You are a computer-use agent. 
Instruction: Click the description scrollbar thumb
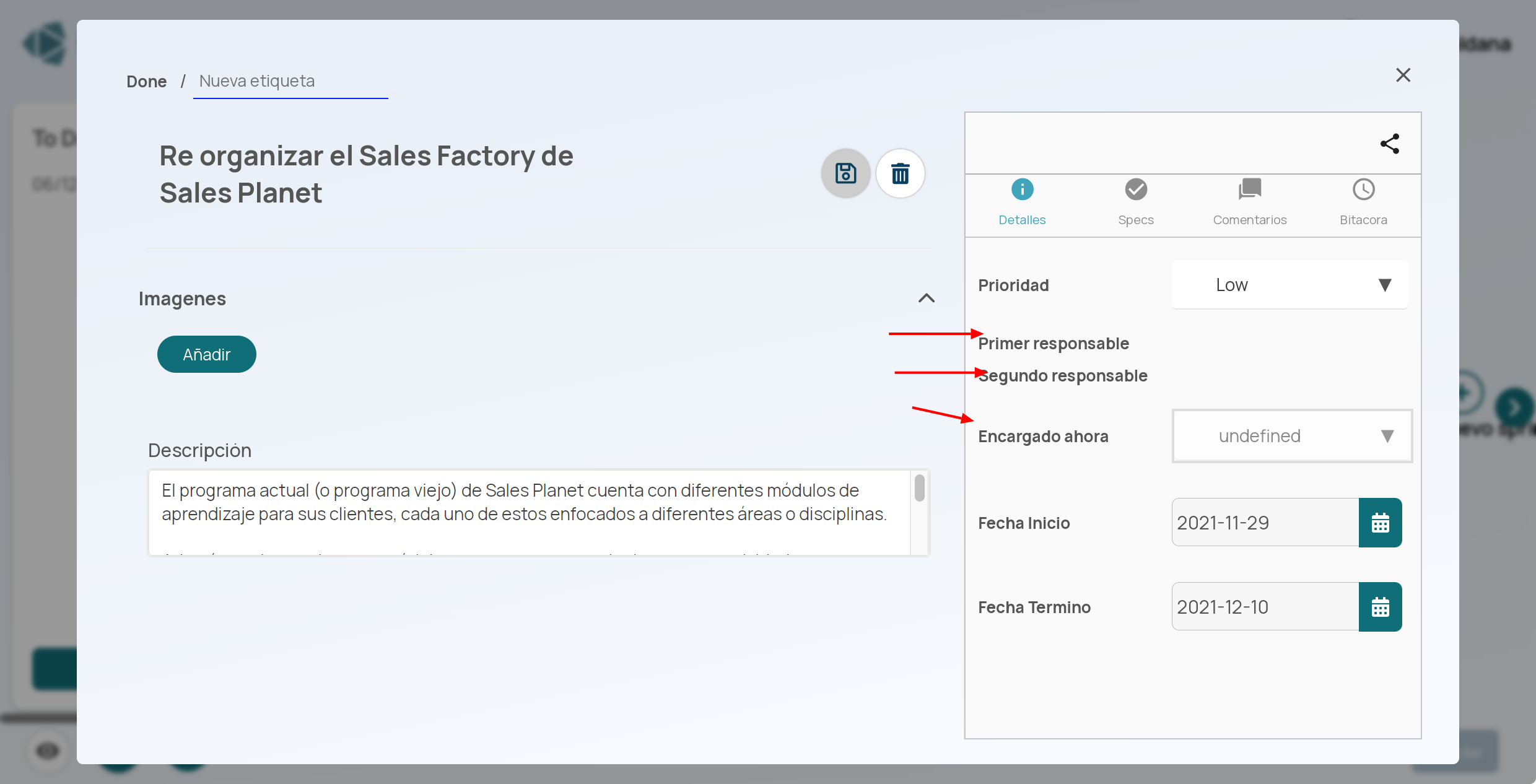point(919,488)
